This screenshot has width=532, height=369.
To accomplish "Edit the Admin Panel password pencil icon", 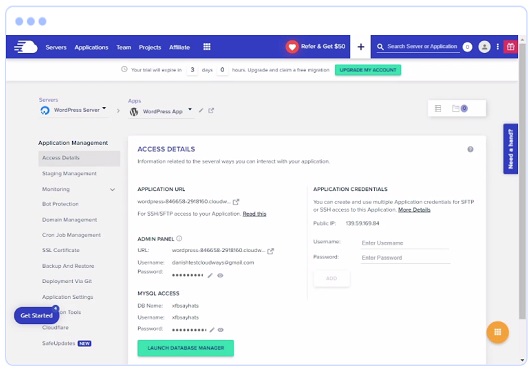I will click(210, 275).
